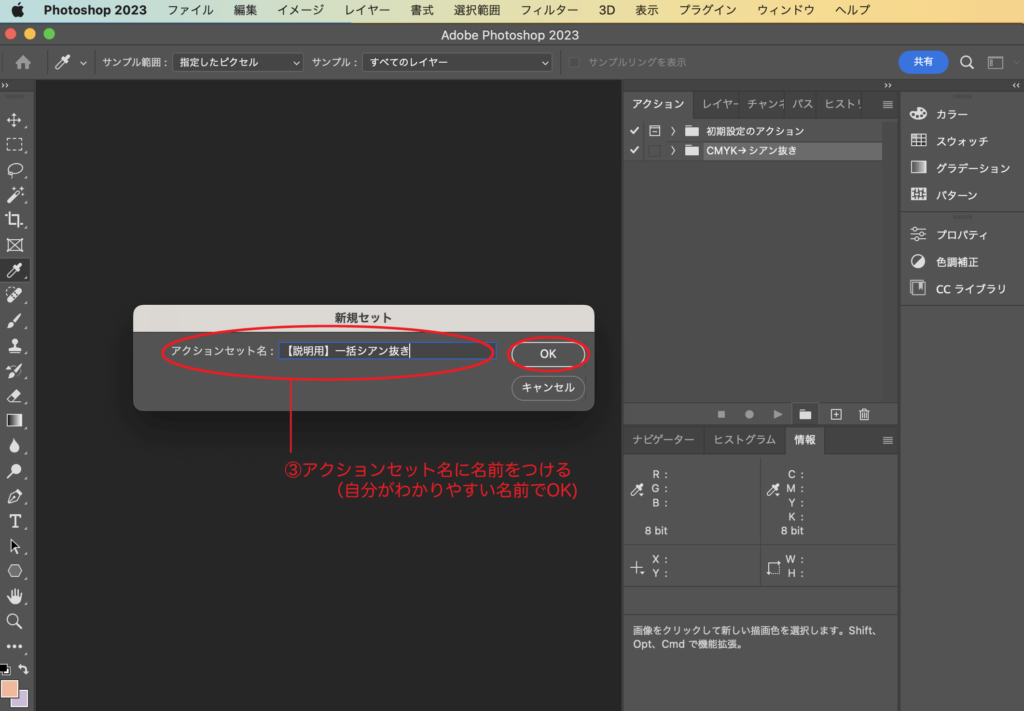Image resolution: width=1024 pixels, height=711 pixels.
Task: Select the Pen tool
Action: (x=14, y=496)
